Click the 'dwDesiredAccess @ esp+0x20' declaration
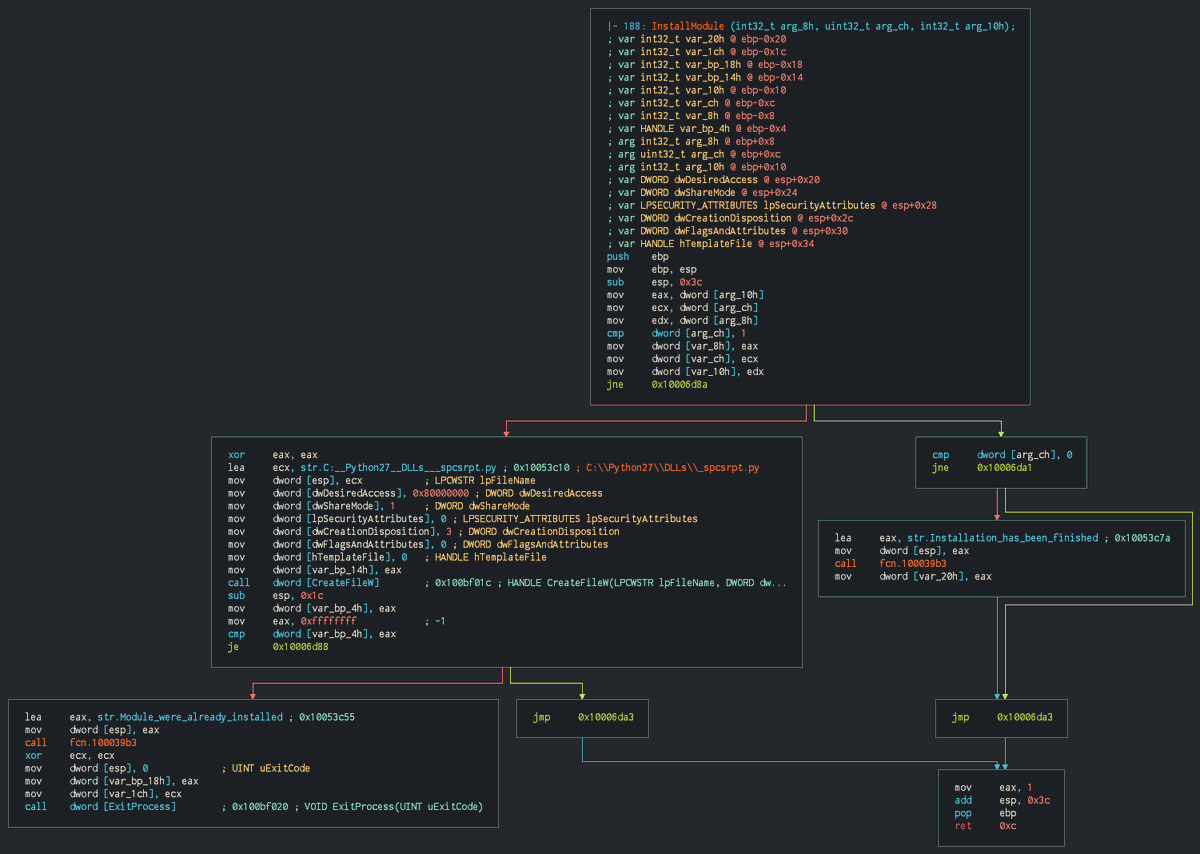 coord(713,180)
